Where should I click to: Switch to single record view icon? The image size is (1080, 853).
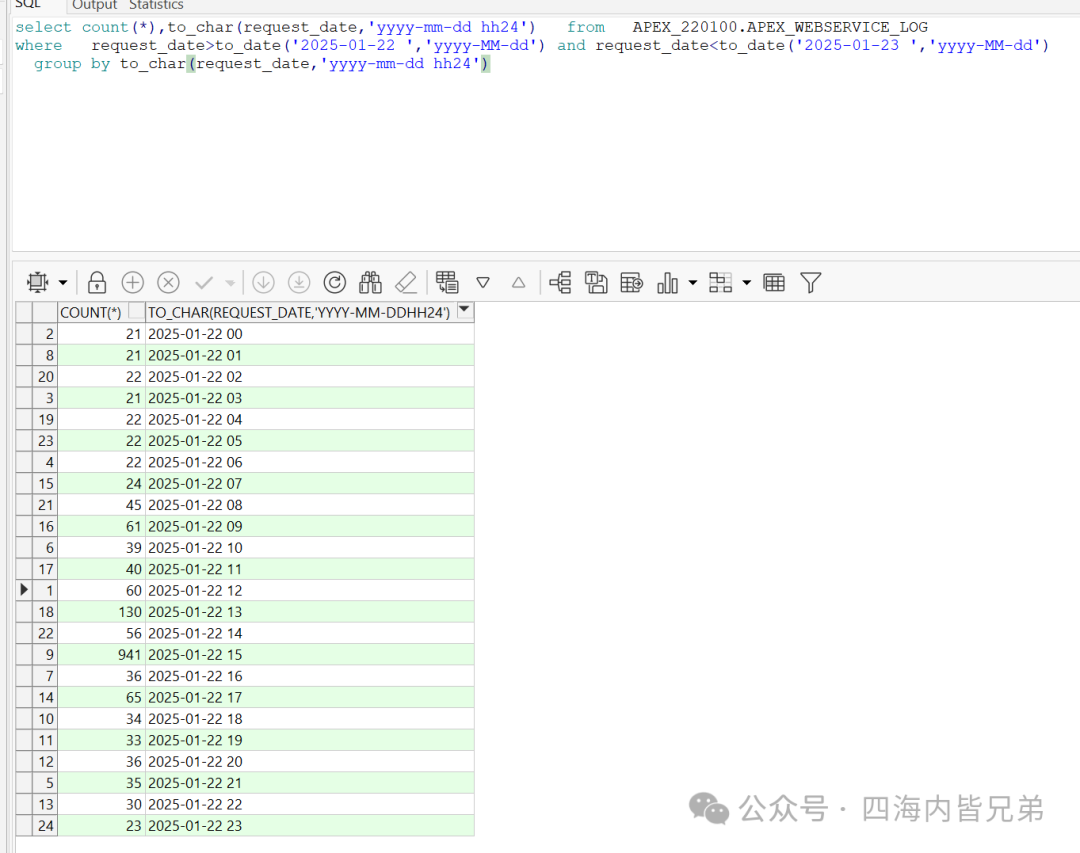pyautogui.click(x=632, y=282)
